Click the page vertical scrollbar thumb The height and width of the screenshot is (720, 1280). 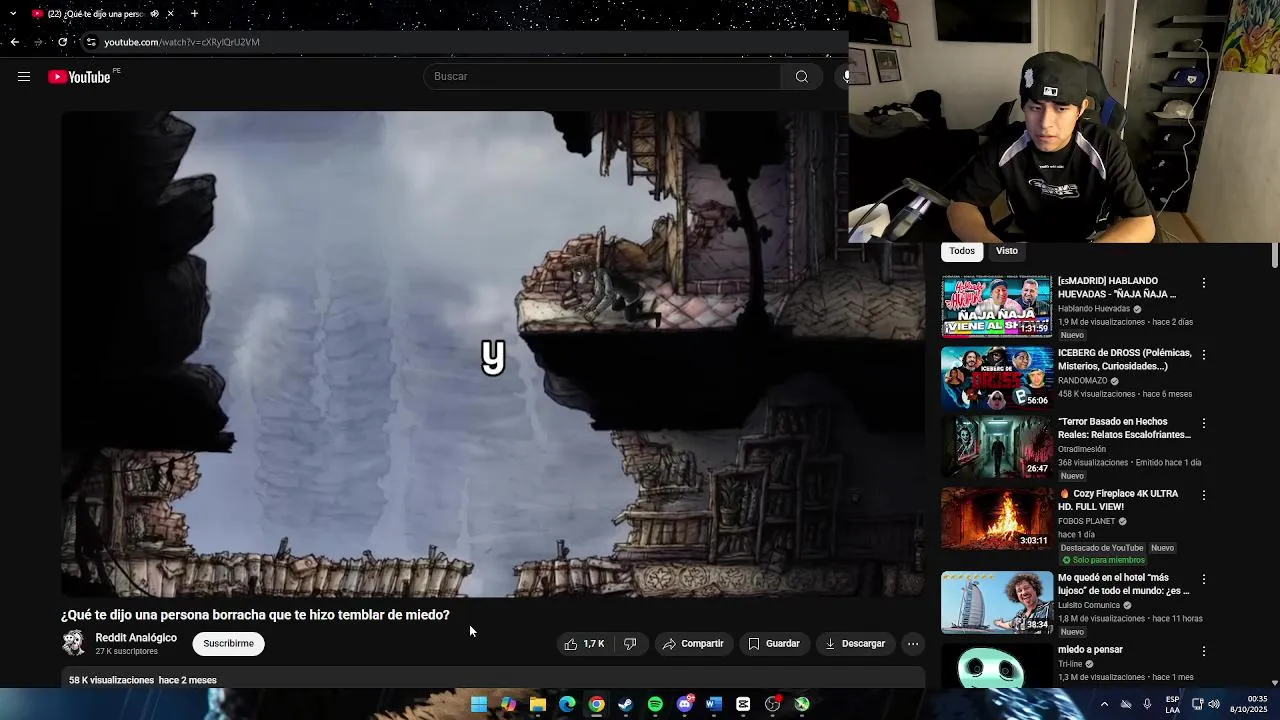pyautogui.click(x=1274, y=256)
